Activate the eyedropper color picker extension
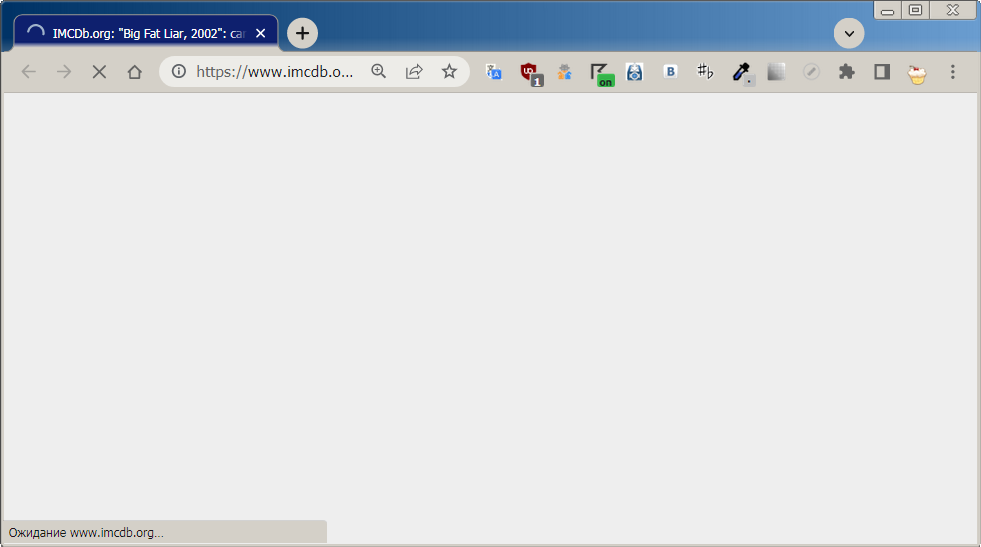 click(x=742, y=73)
